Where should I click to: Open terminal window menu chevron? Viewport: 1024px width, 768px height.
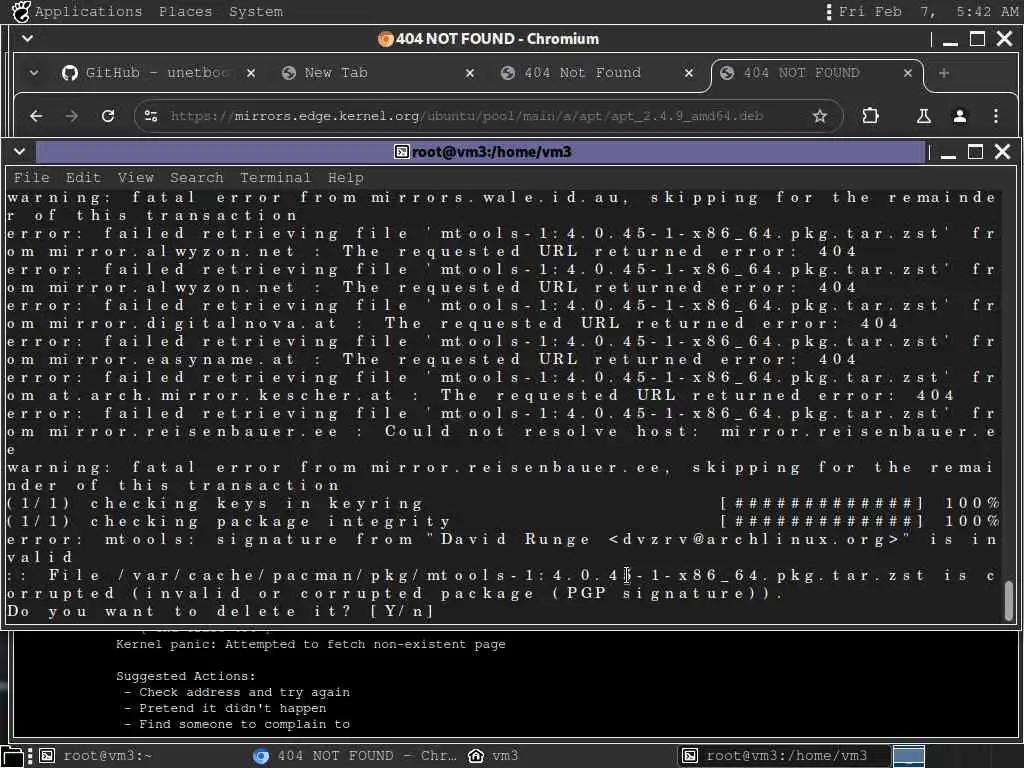coord(20,152)
